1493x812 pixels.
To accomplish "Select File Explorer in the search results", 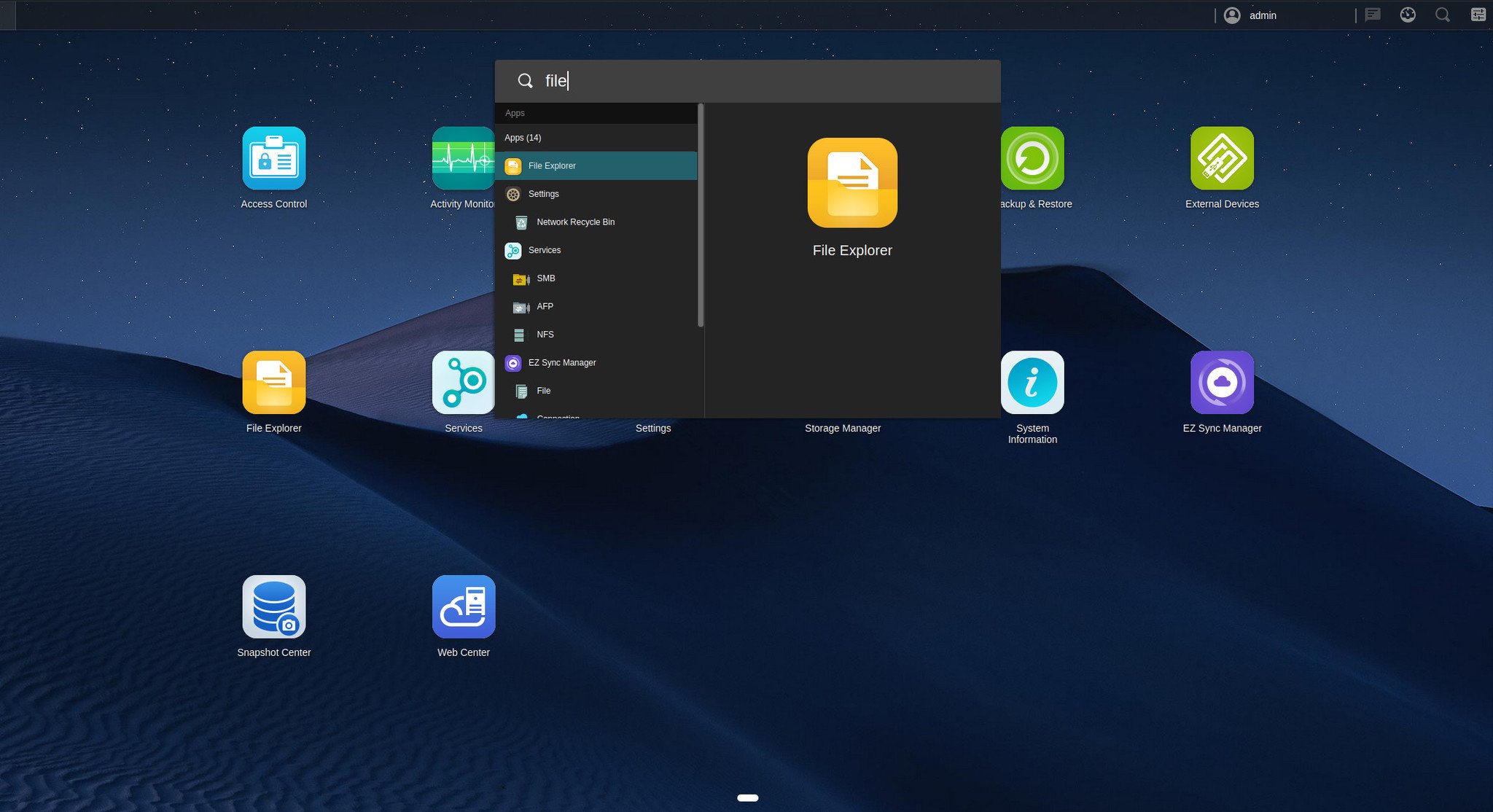I will coord(552,166).
